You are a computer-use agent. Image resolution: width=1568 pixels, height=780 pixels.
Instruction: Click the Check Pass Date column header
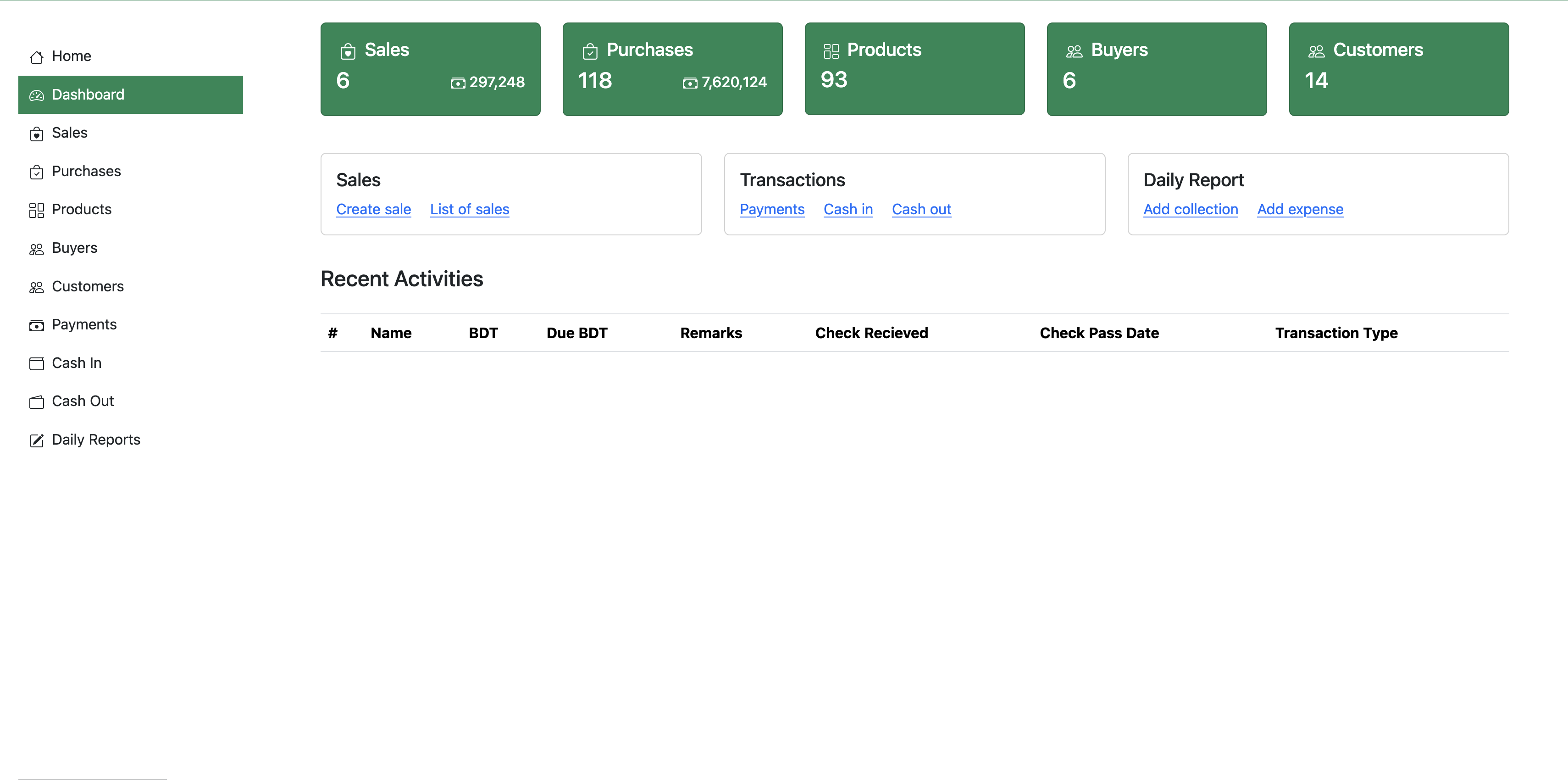click(x=1099, y=333)
